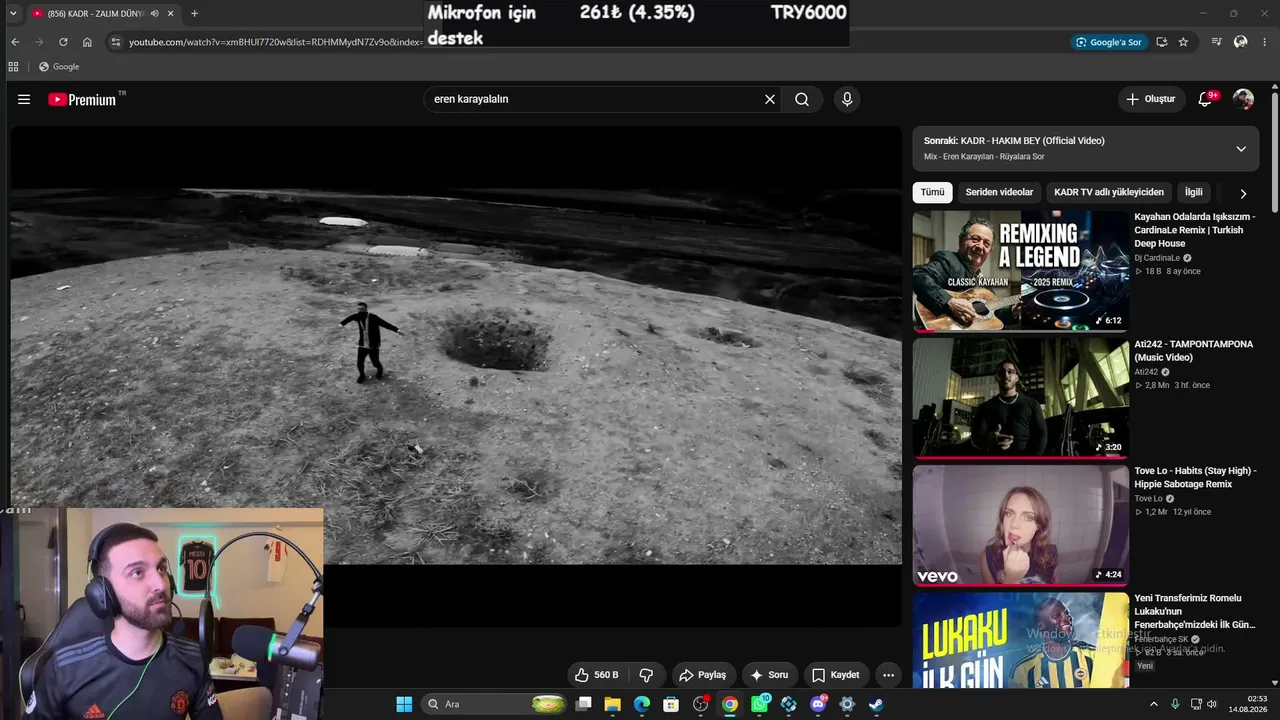Open WhatsApp from the taskbar

(x=759, y=704)
